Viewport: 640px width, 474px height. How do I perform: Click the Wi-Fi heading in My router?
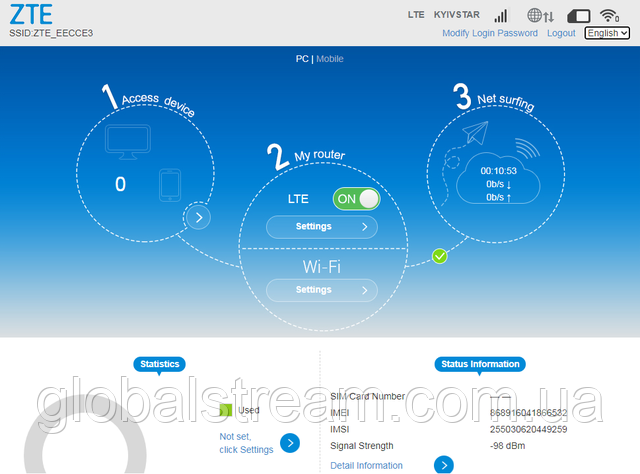(322, 267)
